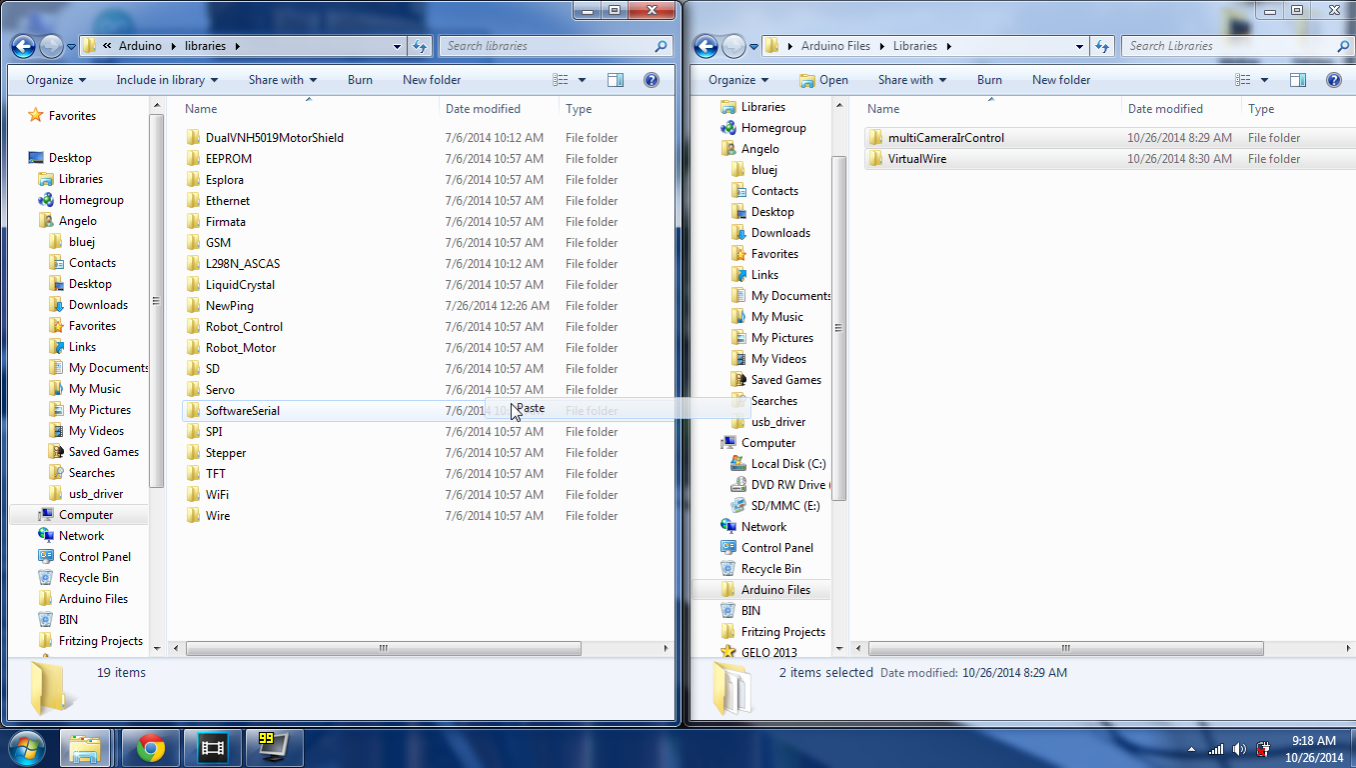Click Open in the right window toolbar
The width and height of the screenshot is (1356, 768).
point(824,80)
